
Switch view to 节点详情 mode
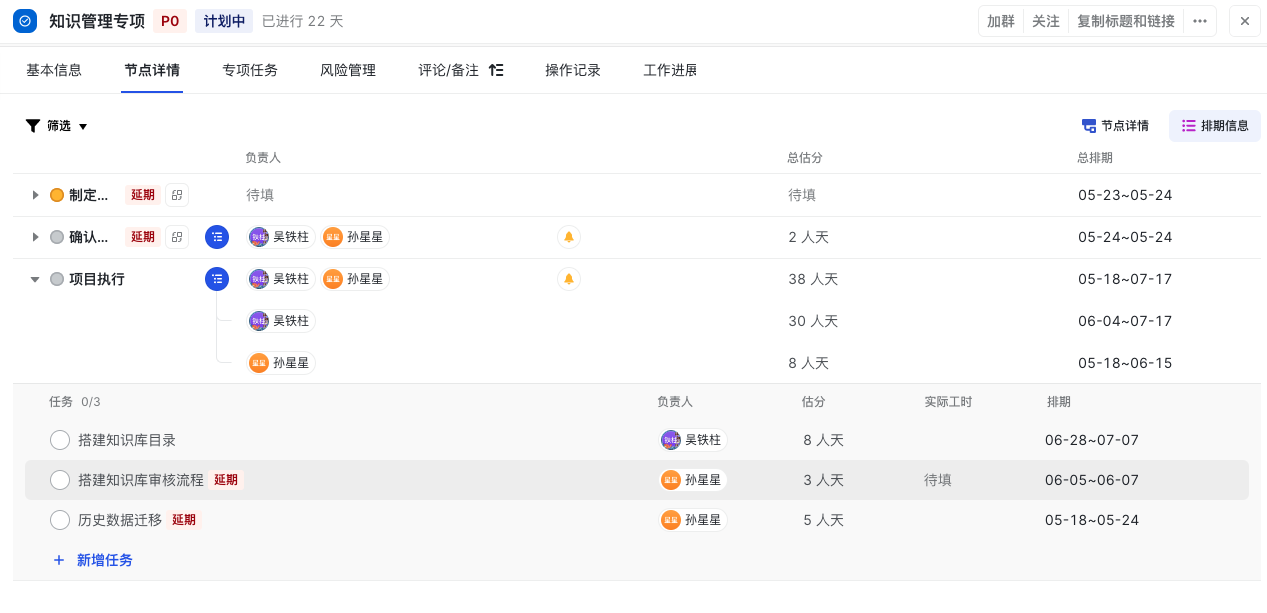click(1115, 126)
